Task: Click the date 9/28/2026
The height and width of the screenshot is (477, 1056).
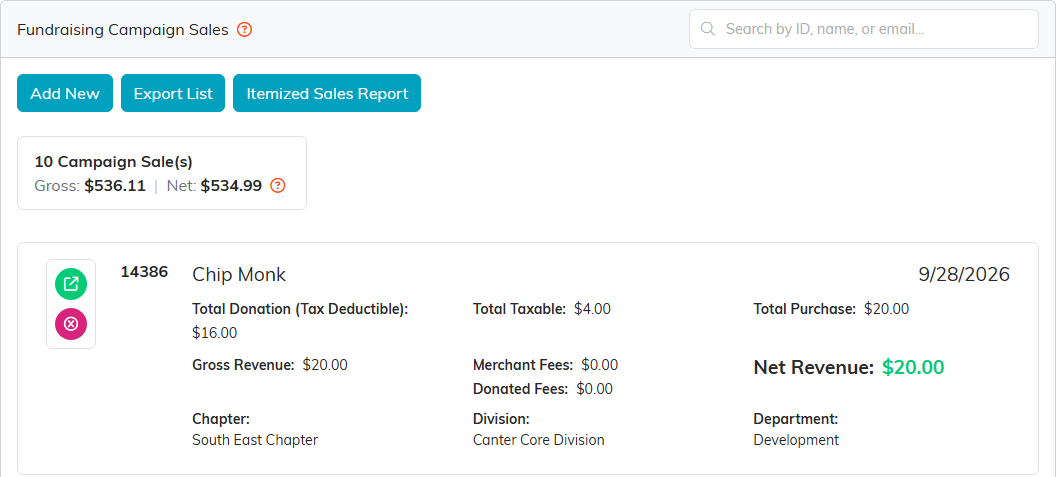Action: coord(964,274)
